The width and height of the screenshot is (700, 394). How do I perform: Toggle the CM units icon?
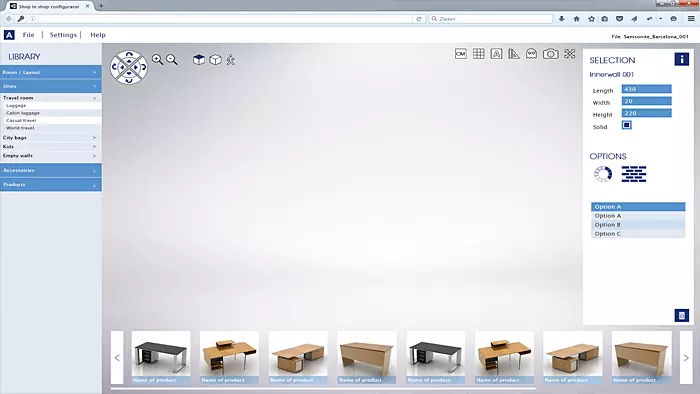[x=461, y=54]
